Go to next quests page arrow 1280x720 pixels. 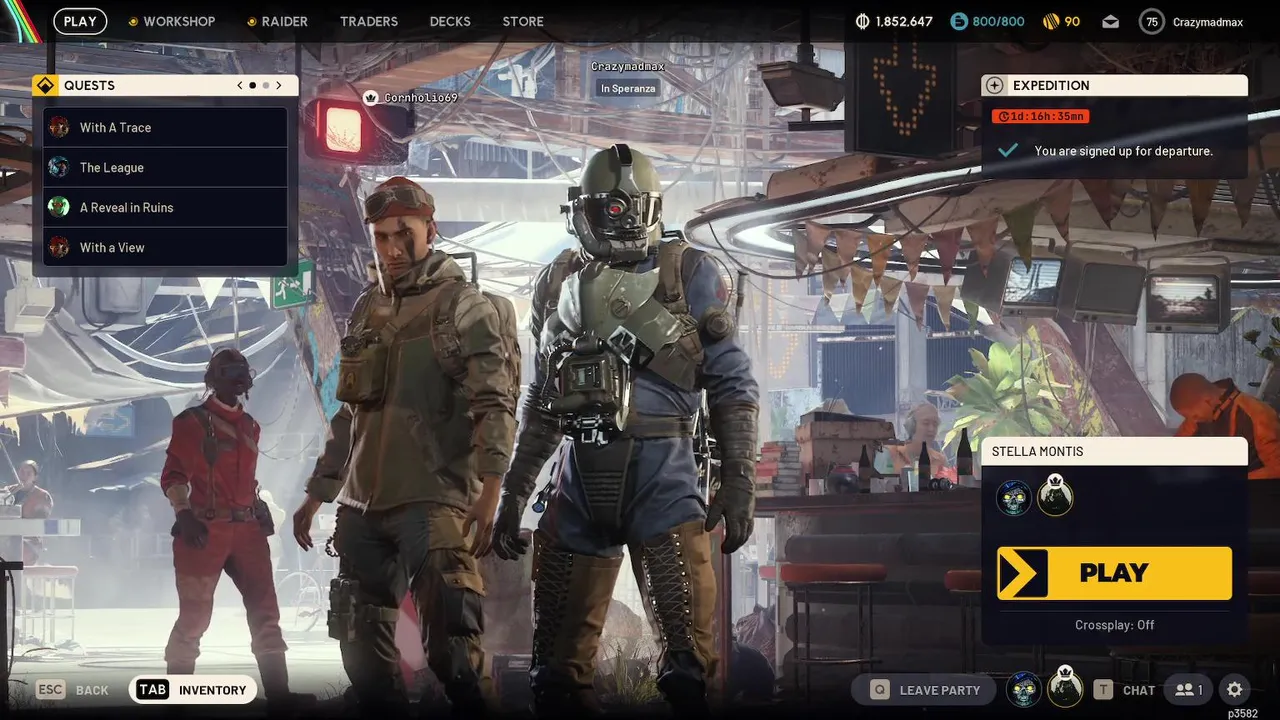click(x=279, y=85)
